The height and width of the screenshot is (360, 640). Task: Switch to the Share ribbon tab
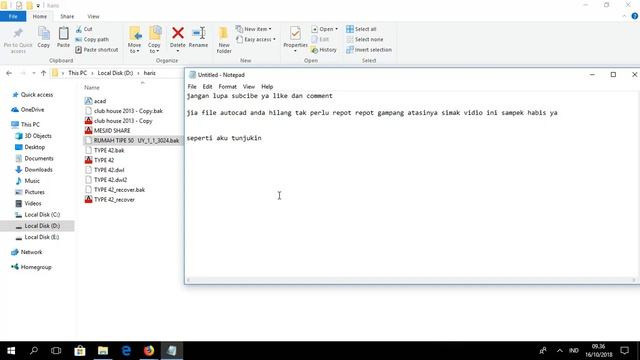point(67,16)
